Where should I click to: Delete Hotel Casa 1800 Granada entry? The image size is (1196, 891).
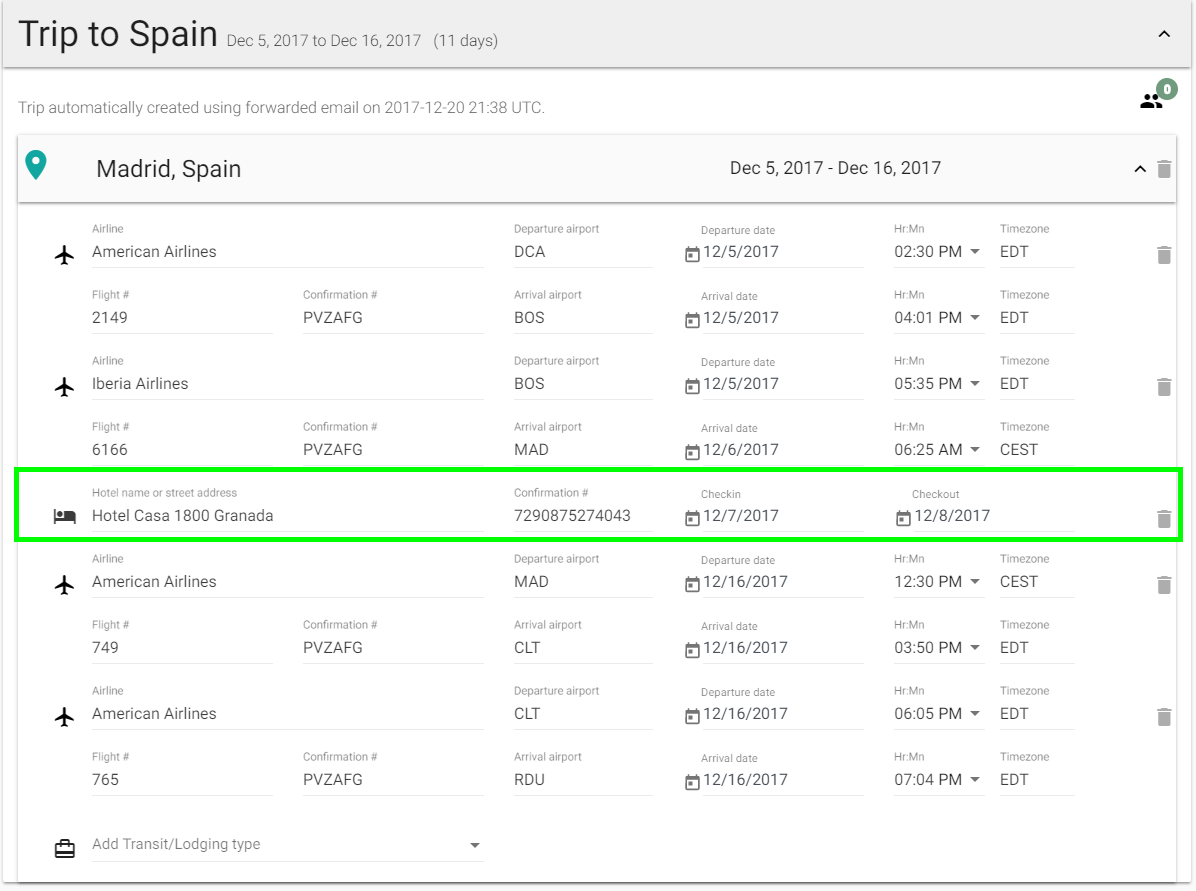point(1164,519)
